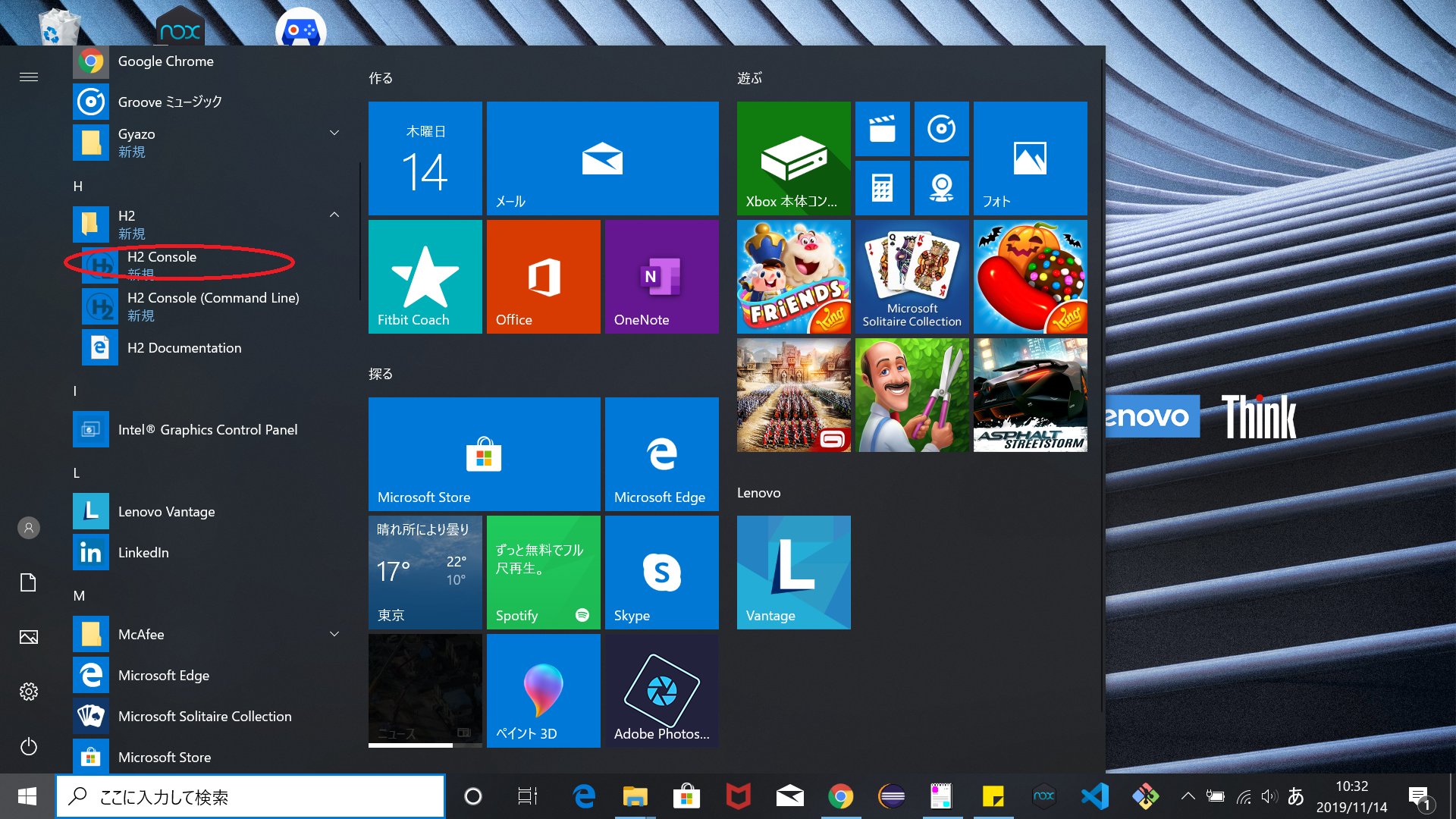Open the Calculator small tile
Image resolution: width=1456 pixels, height=819 pixels.
[883, 188]
